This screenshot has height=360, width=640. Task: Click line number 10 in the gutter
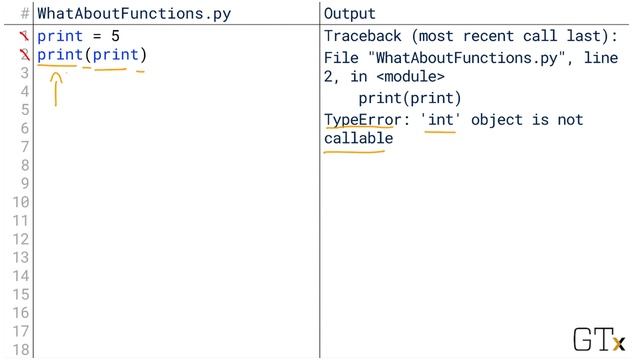(21, 202)
